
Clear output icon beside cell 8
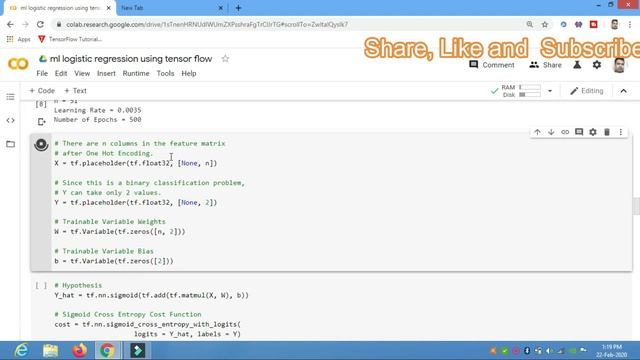[41, 122]
